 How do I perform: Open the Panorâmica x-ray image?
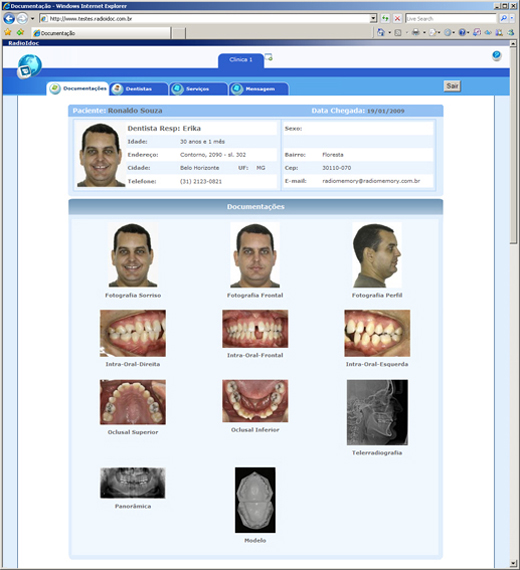tap(133, 483)
